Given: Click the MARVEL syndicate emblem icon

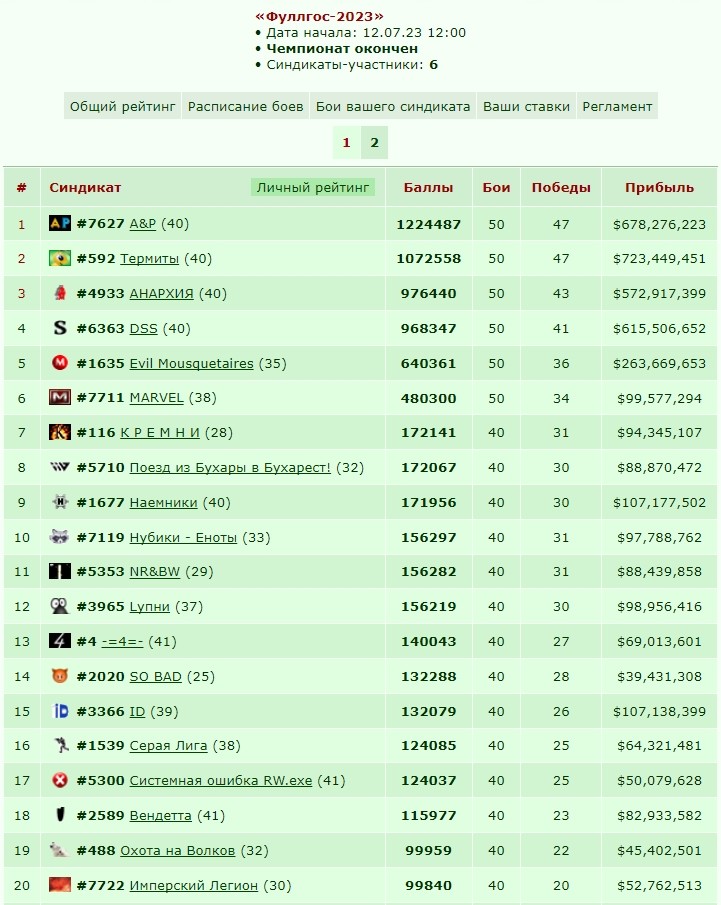Looking at the screenshot, I should [59, 397].
